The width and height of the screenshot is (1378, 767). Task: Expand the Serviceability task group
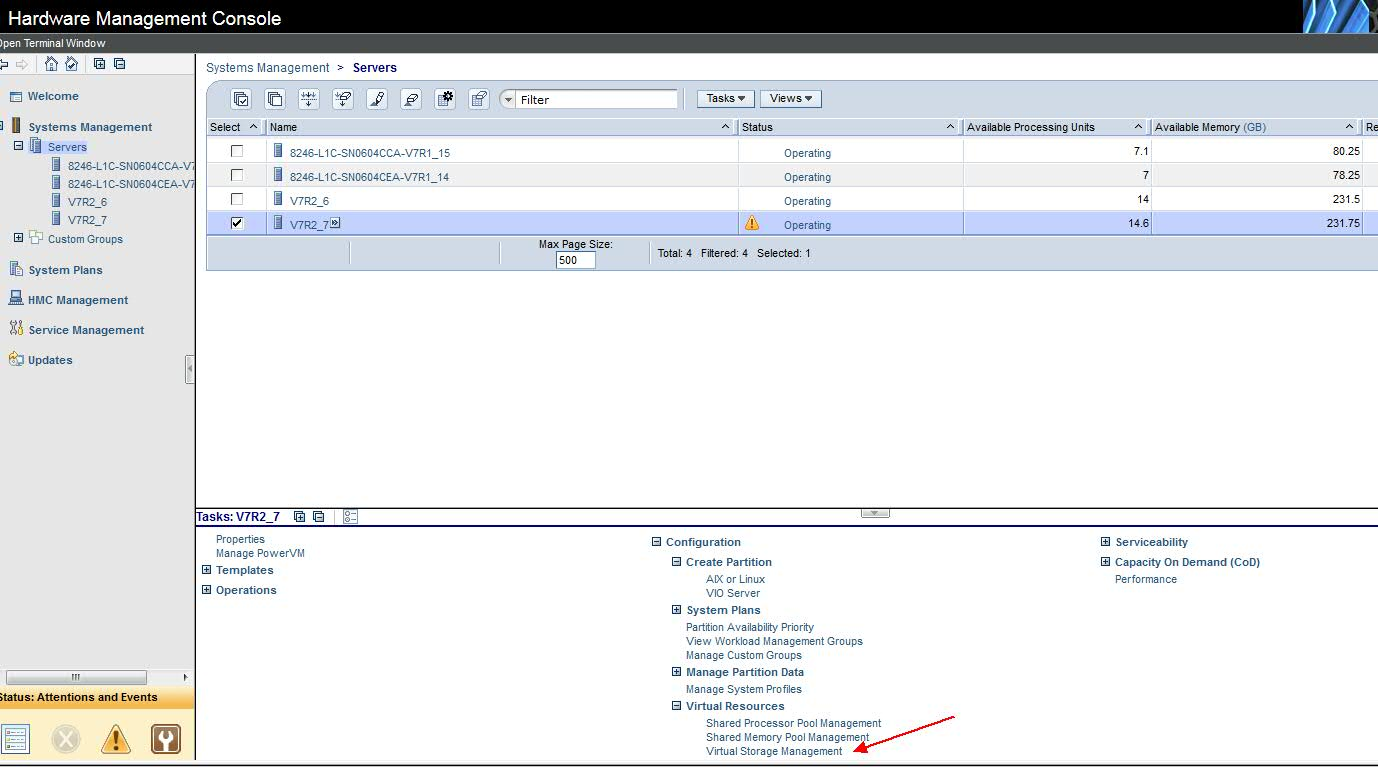(x=1106, y=542)
